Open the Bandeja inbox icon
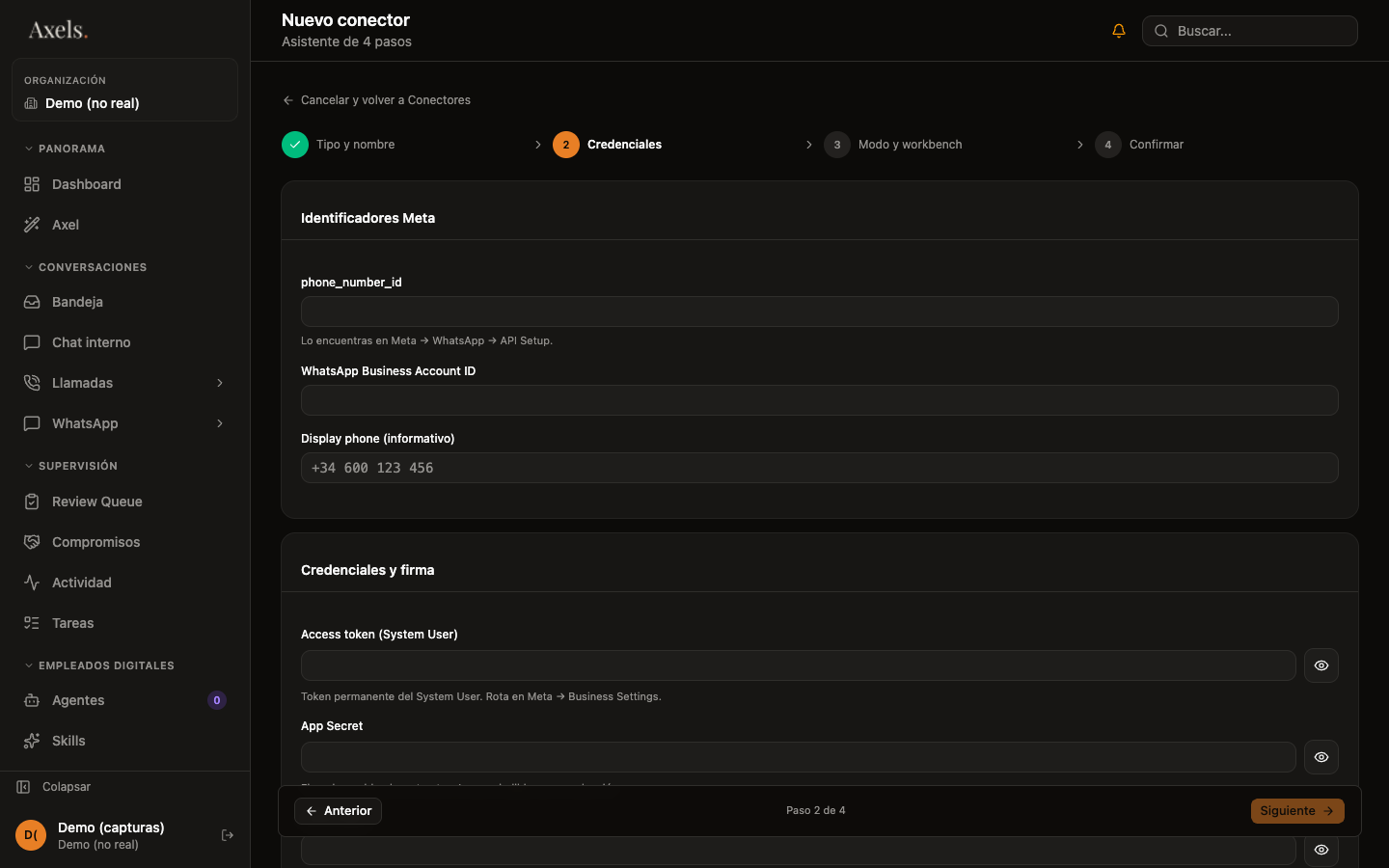The width and height of the screenshot is (1389, 868). coord(32,302)
